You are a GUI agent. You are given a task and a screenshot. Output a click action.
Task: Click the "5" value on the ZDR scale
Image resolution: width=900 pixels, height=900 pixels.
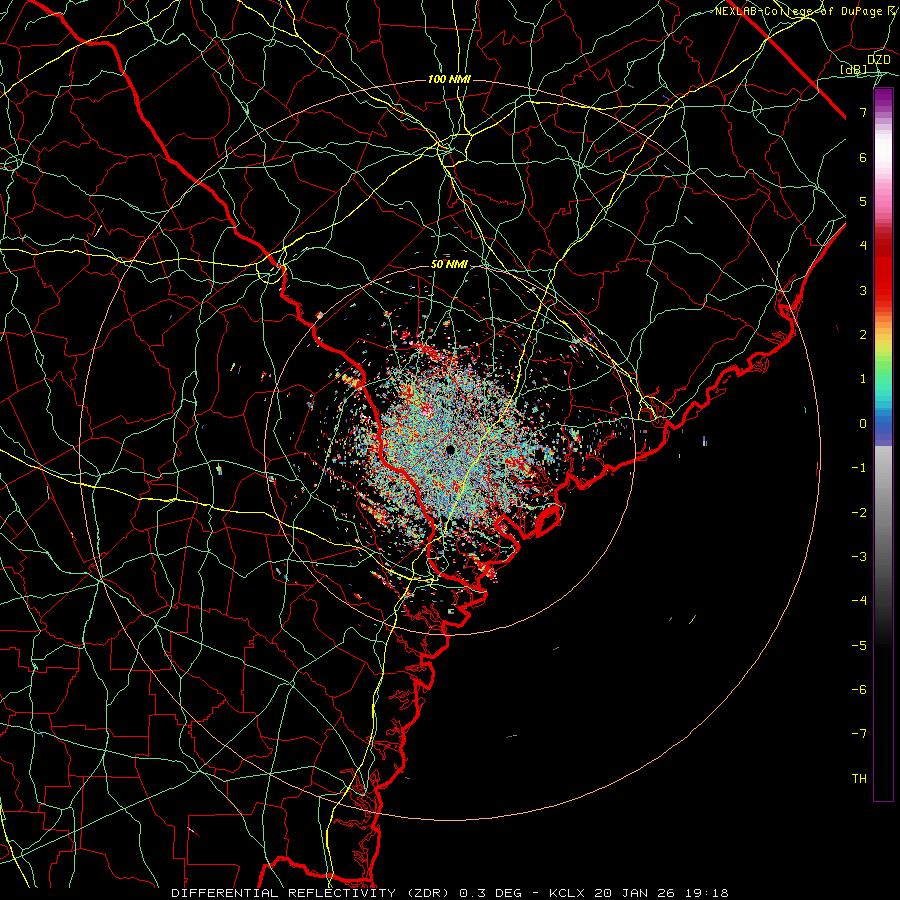point(863,201)
